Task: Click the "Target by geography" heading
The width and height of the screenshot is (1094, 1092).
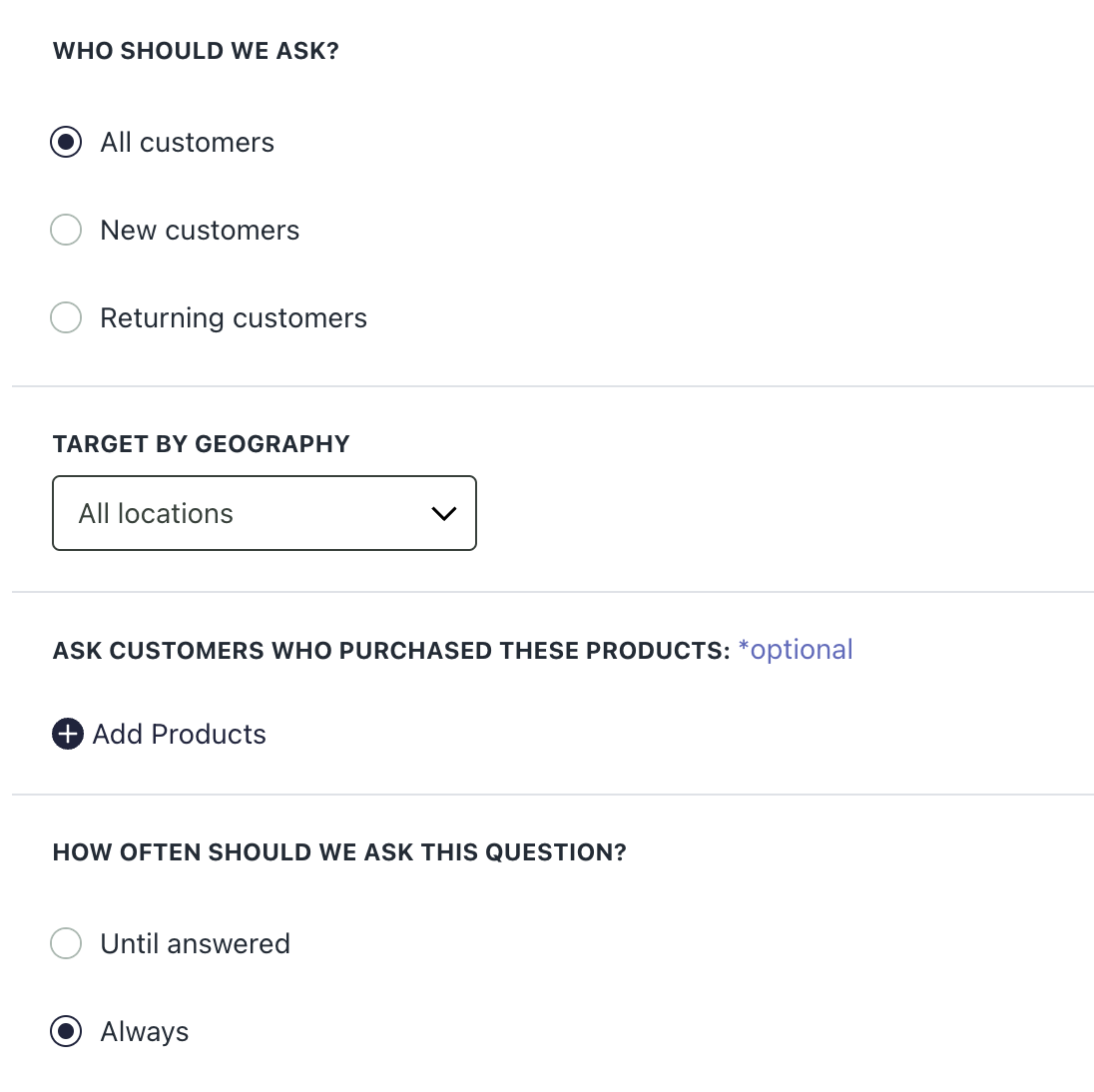Action: [202, 444]
